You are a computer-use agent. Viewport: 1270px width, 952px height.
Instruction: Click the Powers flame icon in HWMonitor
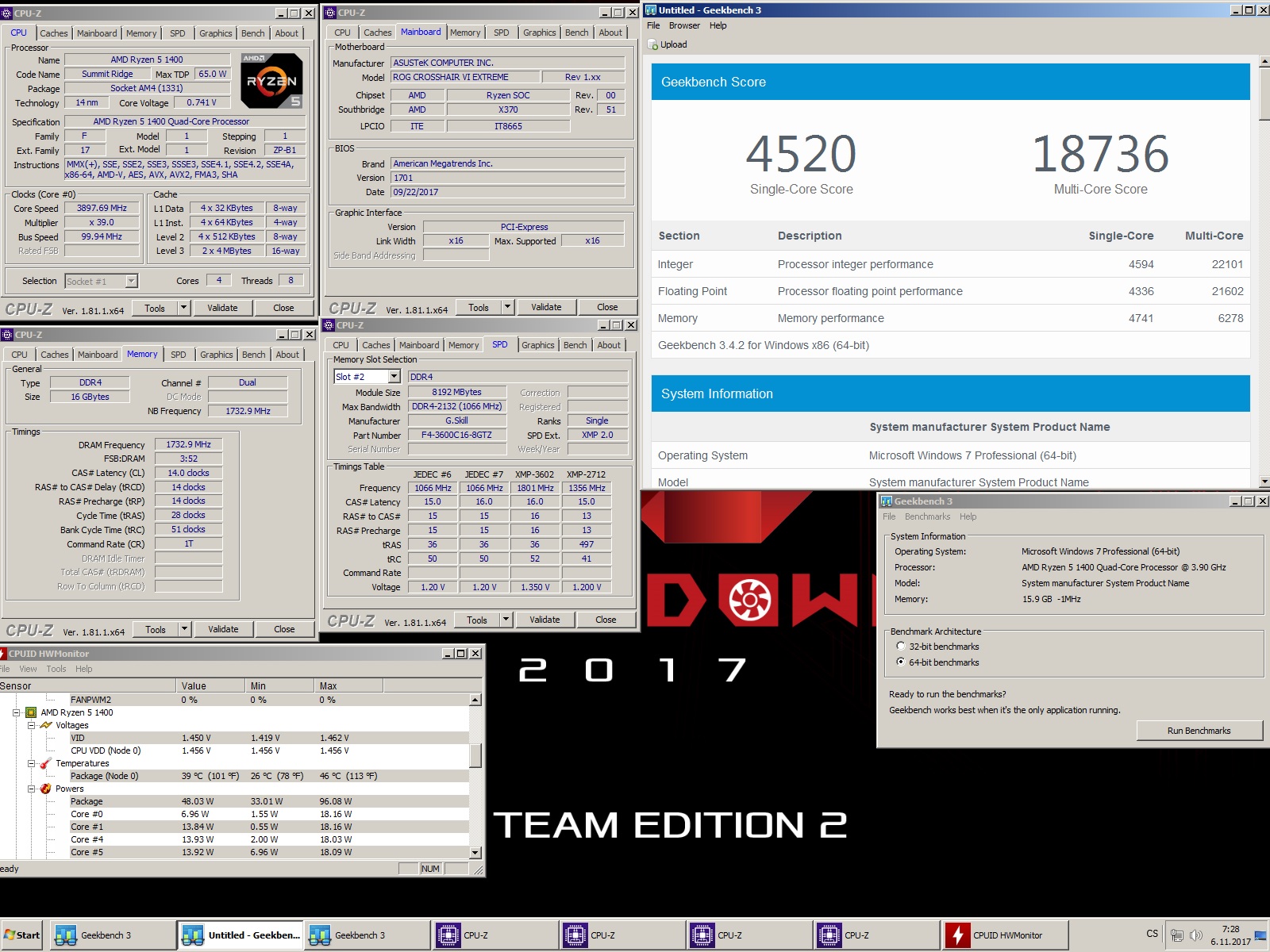point(46,789)
